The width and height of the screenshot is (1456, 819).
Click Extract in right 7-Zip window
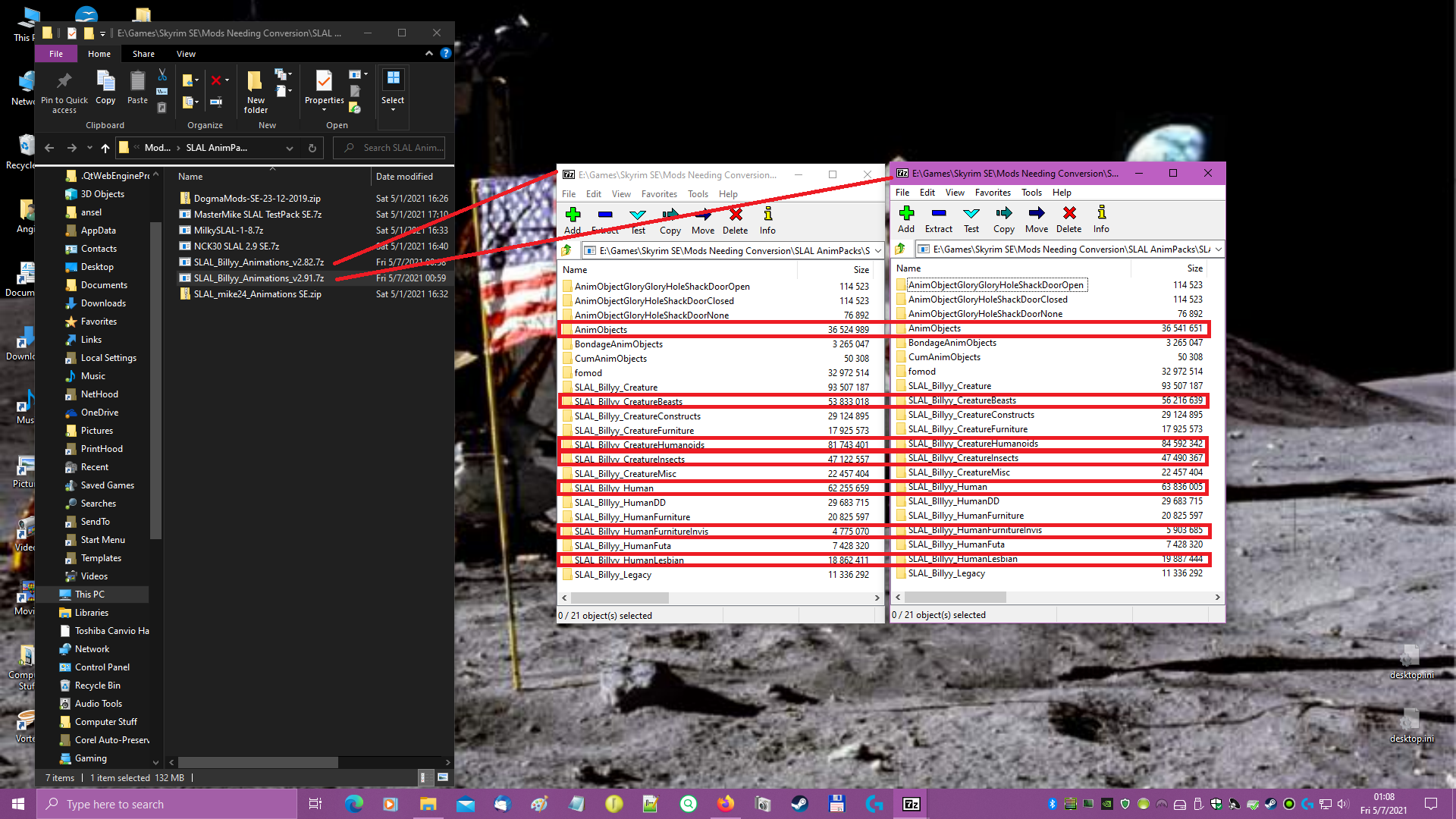938,219
